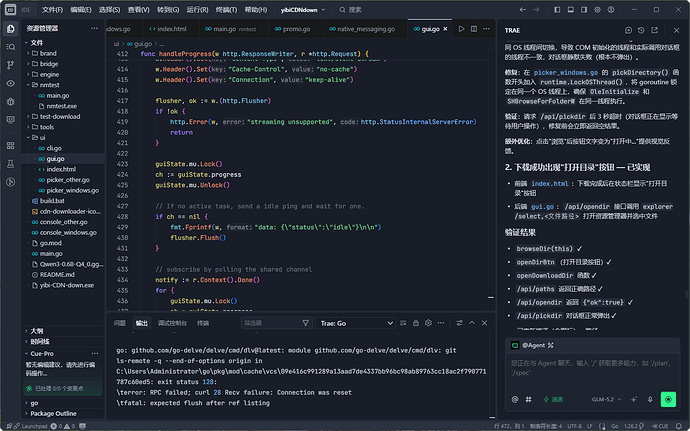Open account icon in title bar
The height and width of the screenshot is (431, 690).
611,10
